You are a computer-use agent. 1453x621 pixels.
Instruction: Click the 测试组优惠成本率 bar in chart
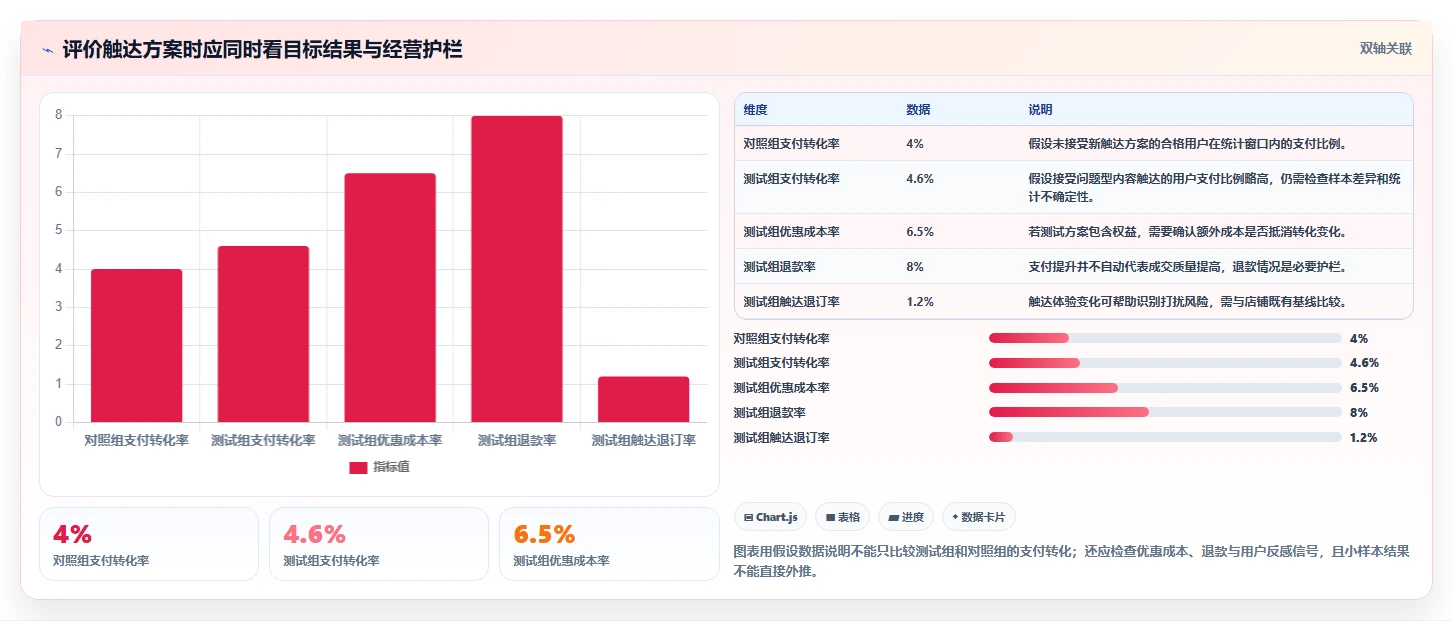[390, 298]
